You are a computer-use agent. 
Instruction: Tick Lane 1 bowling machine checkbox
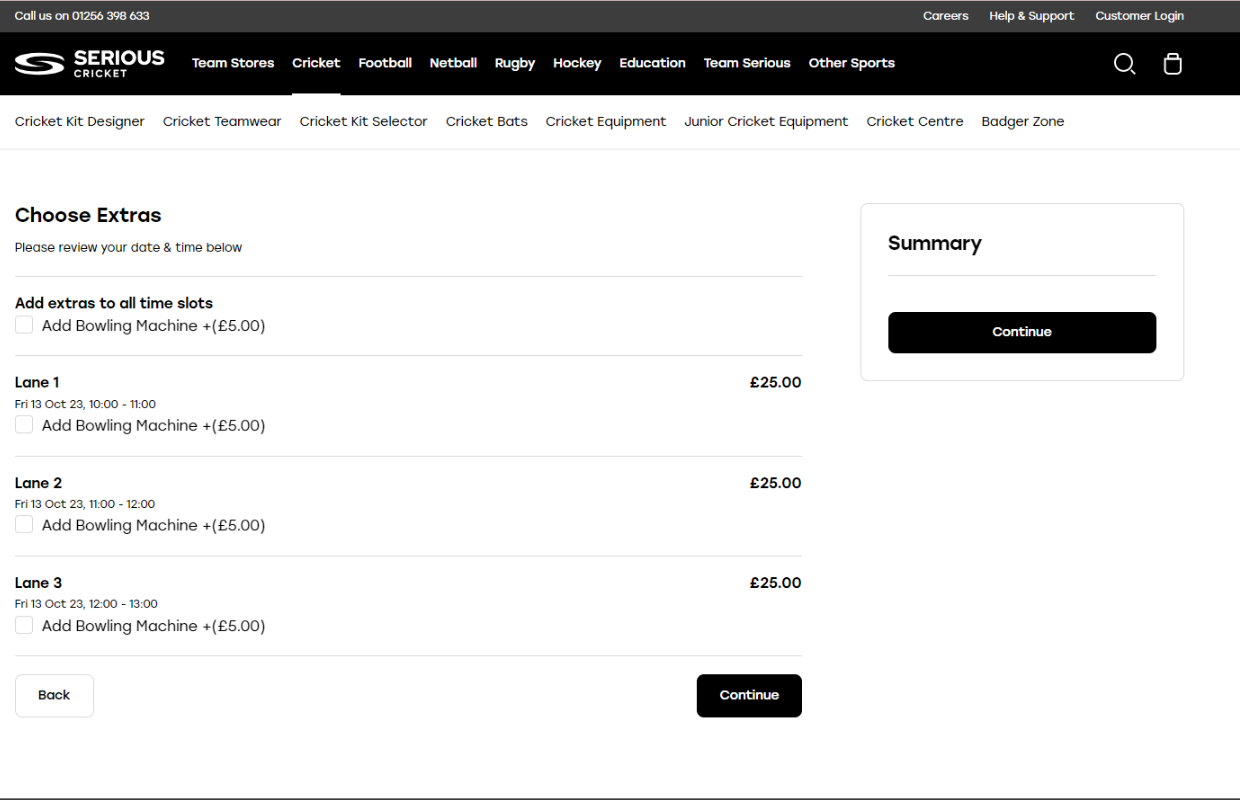[24, 425]
